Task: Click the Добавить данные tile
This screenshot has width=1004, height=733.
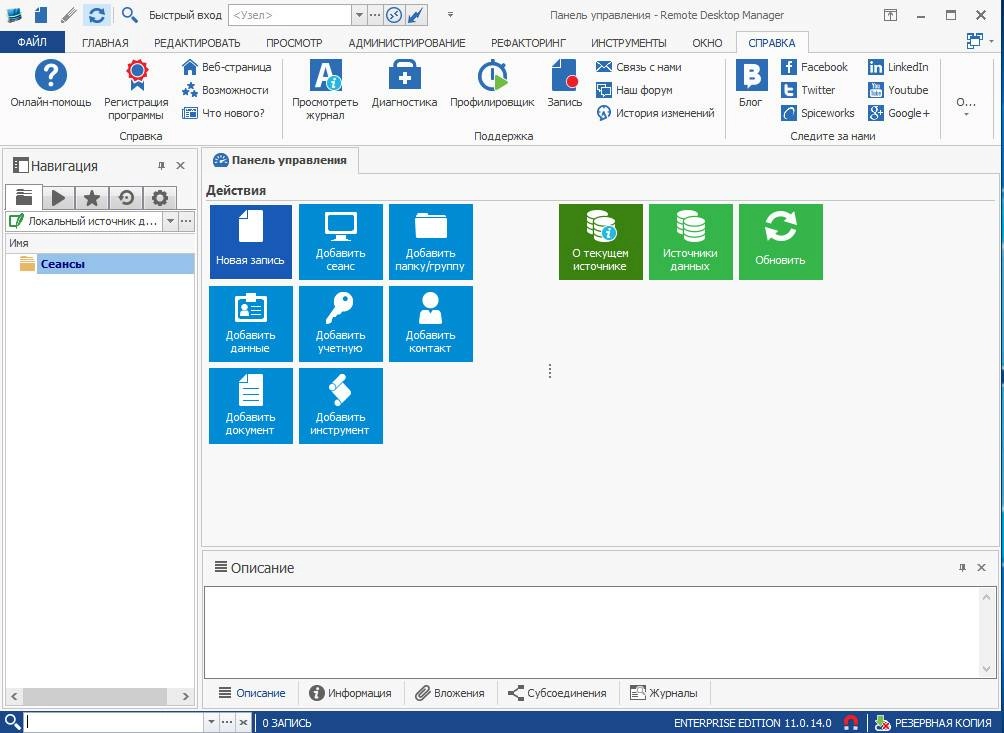Action: 250,324
